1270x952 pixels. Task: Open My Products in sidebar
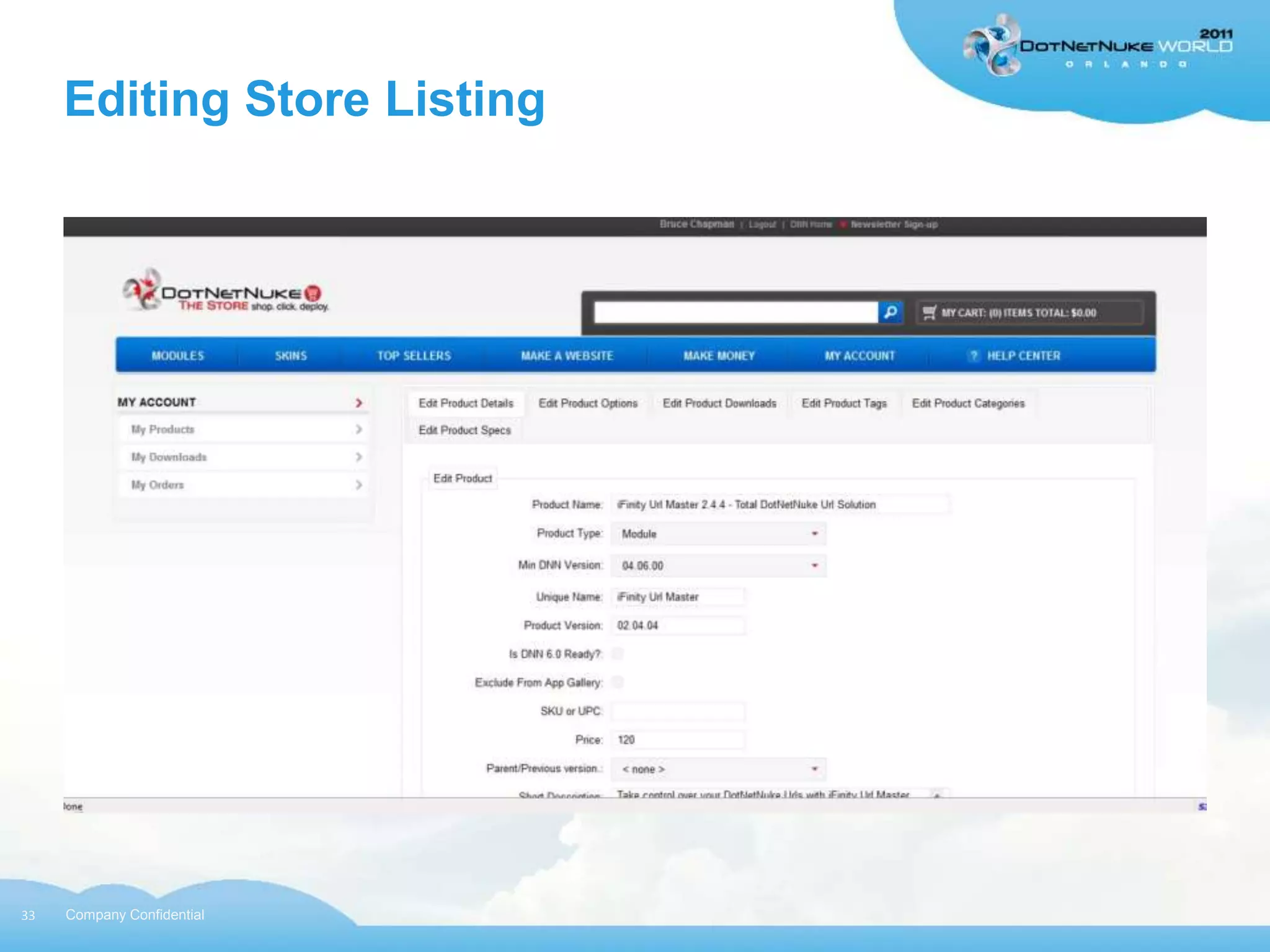coord(243,430)
